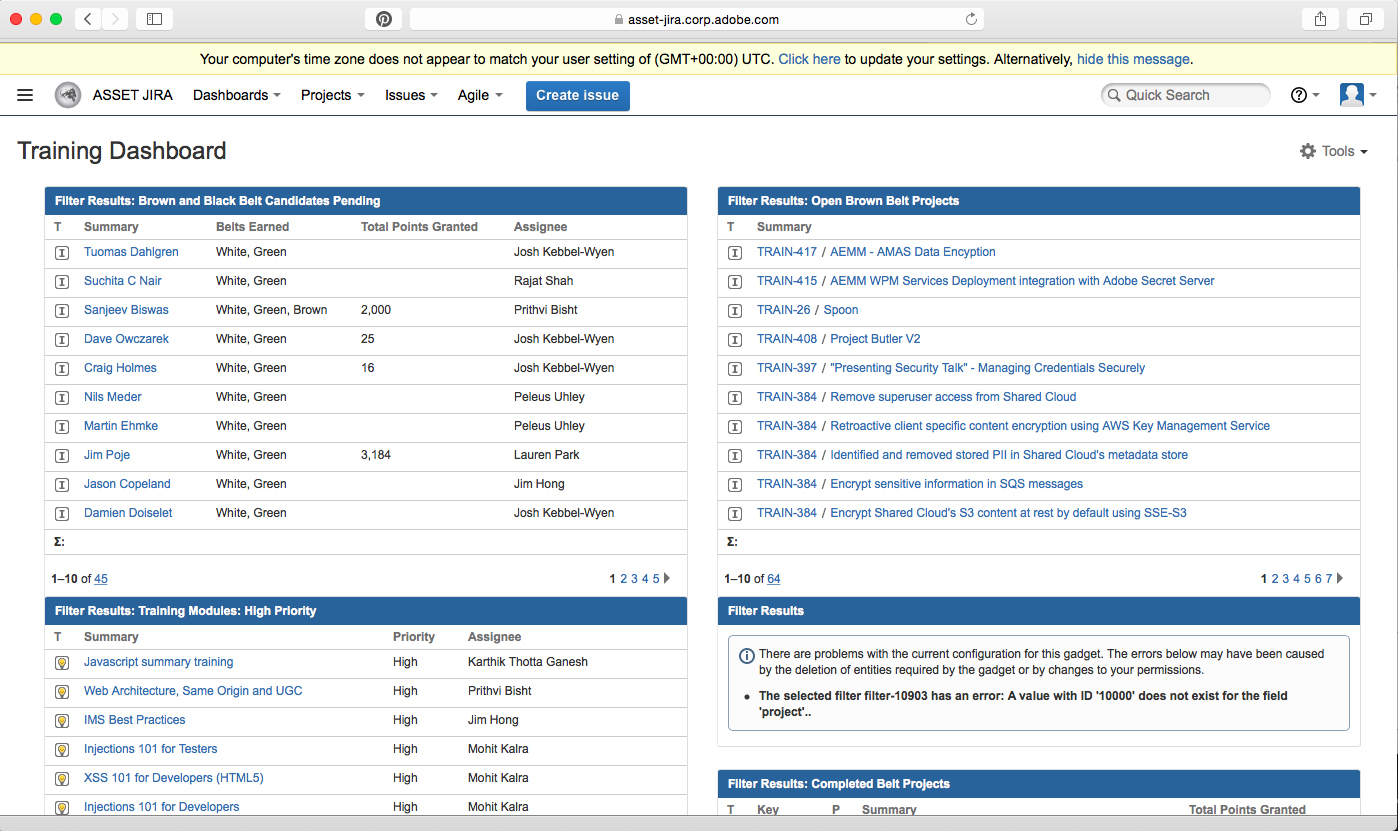
Task: Click the issue type icon beside TRAIN-26
Action: [735, 311]
